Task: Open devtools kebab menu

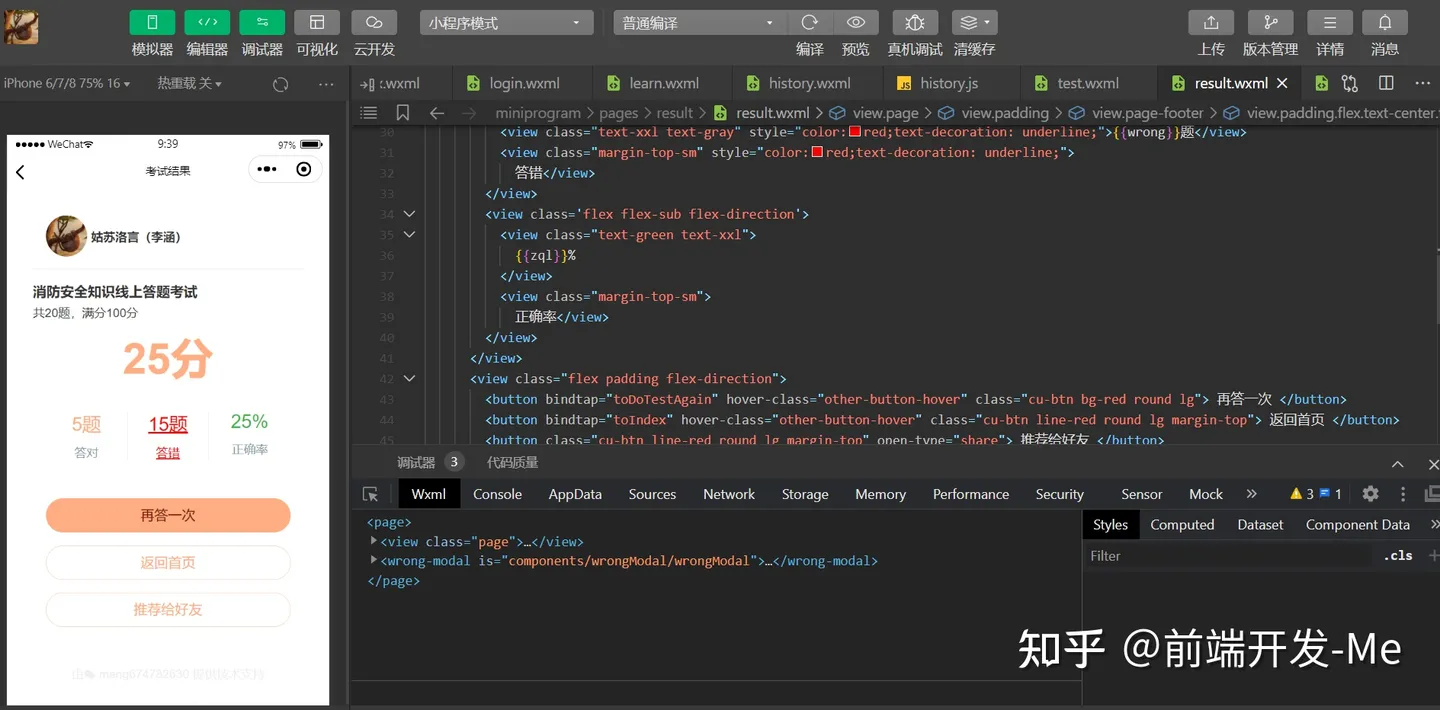Action: (x=1403, y=494)
